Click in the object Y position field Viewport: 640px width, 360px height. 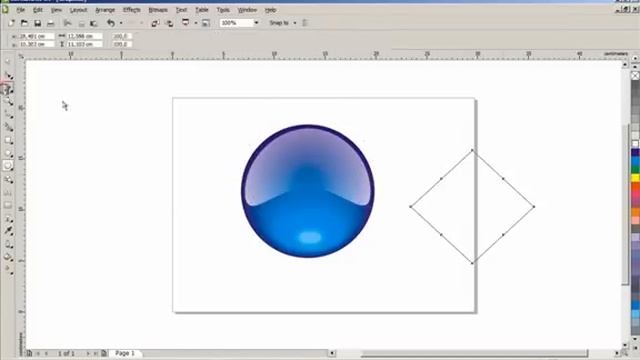click(x=36, y=44)
